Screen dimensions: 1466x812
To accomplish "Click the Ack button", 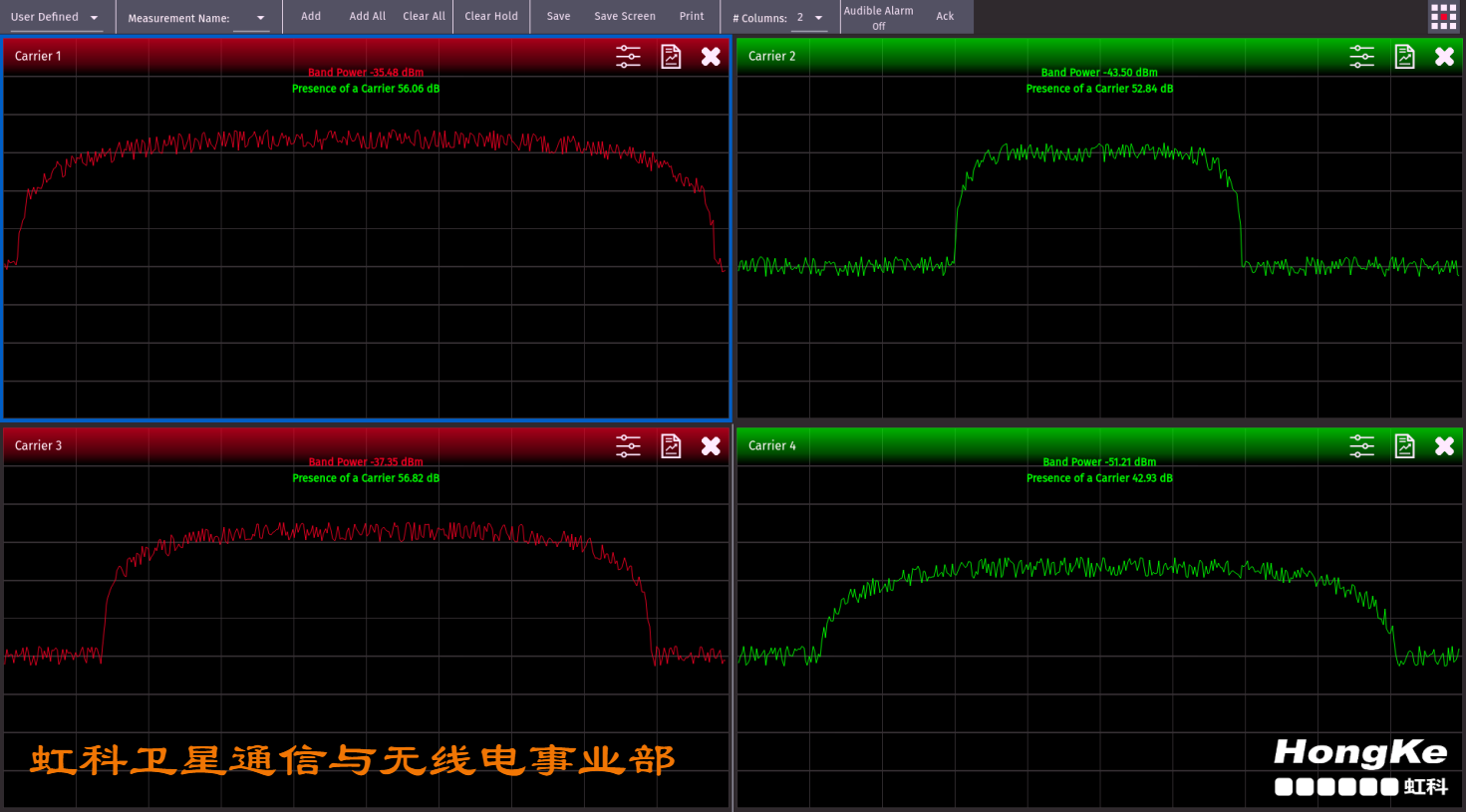I will pyautogui.click(x=945, y=16).
